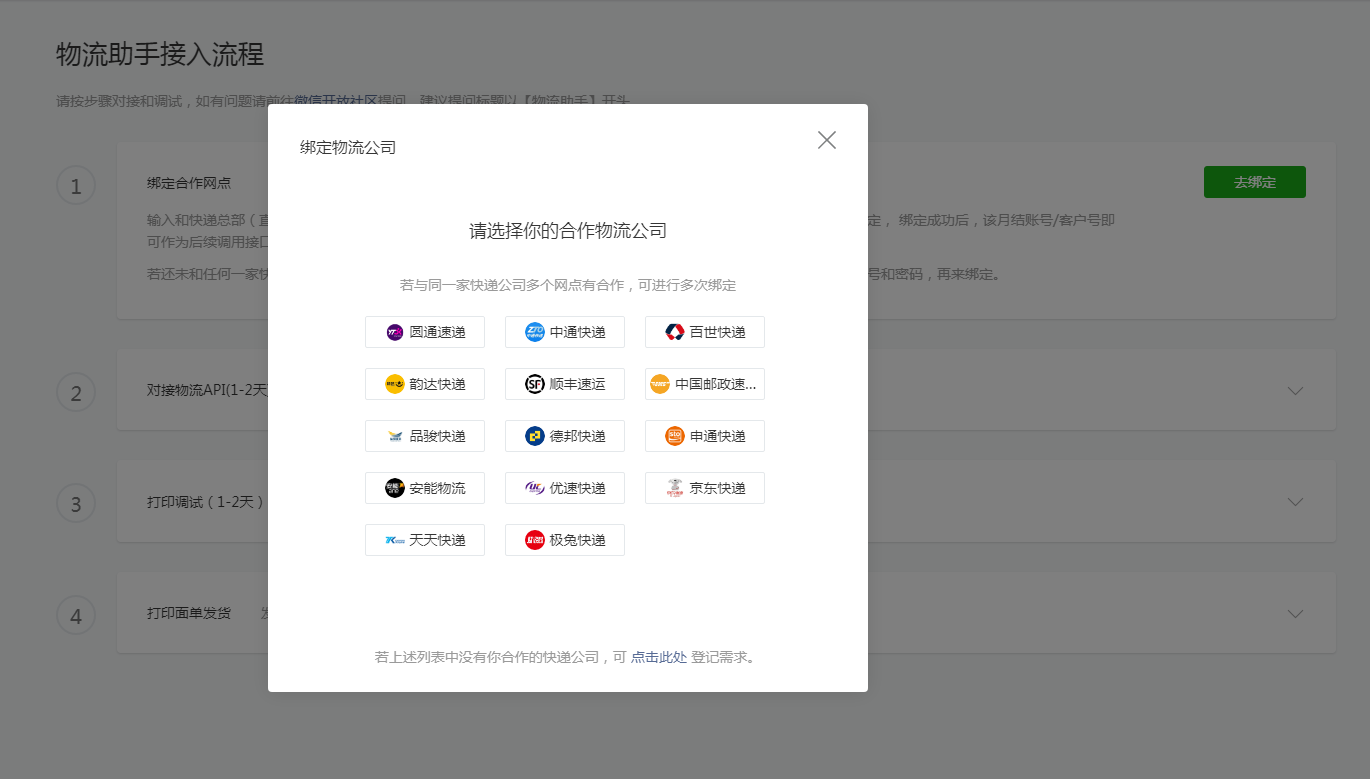This screenshot has height=779, width=1370.
Task: Choose 京东快递 text label
Action: (x=718, y=488)
